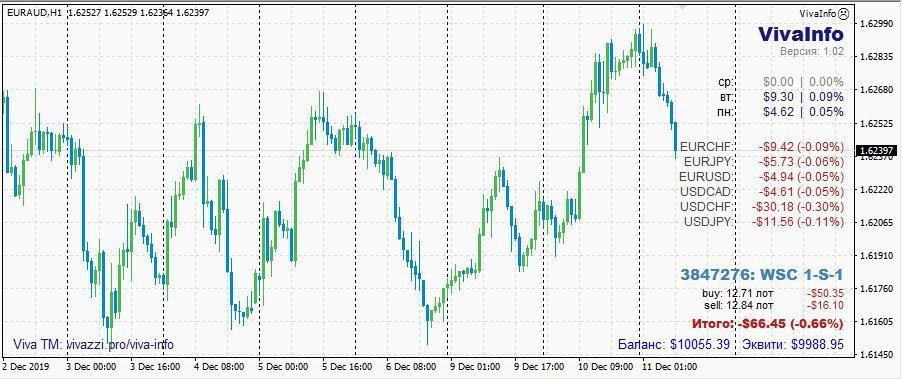Click the 10 Dec 09:00 time marker
Screen dimensions: 902x380
[605, 366]
